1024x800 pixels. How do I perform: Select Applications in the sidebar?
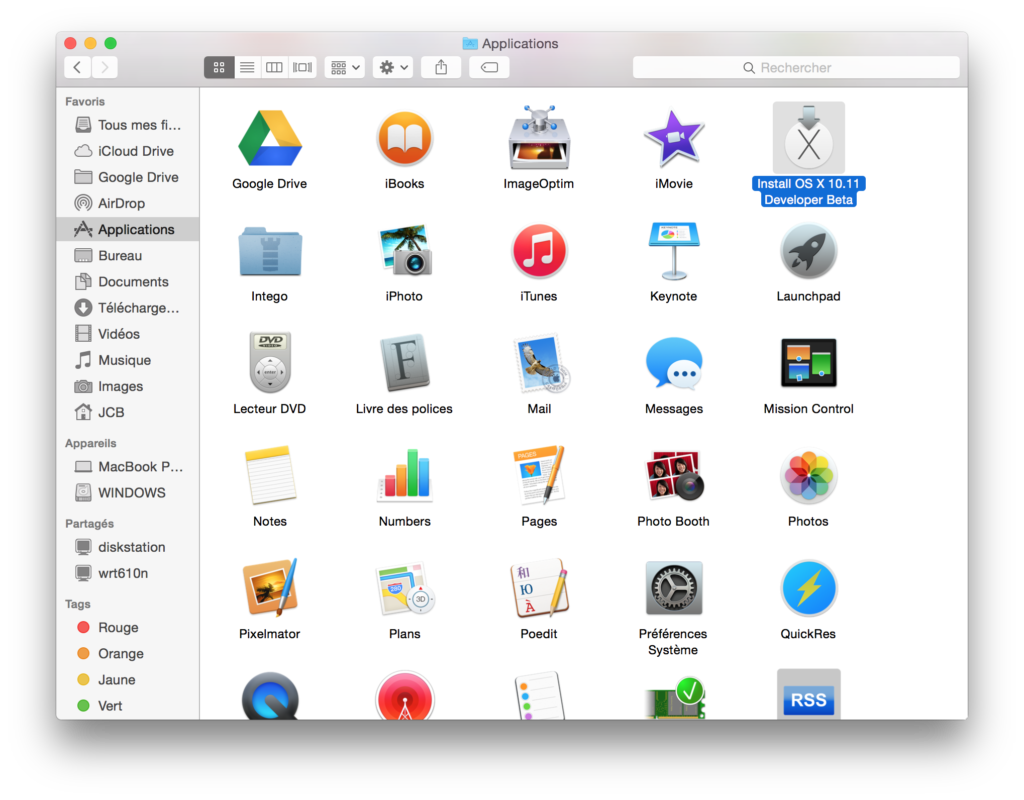tap(128, 229)
